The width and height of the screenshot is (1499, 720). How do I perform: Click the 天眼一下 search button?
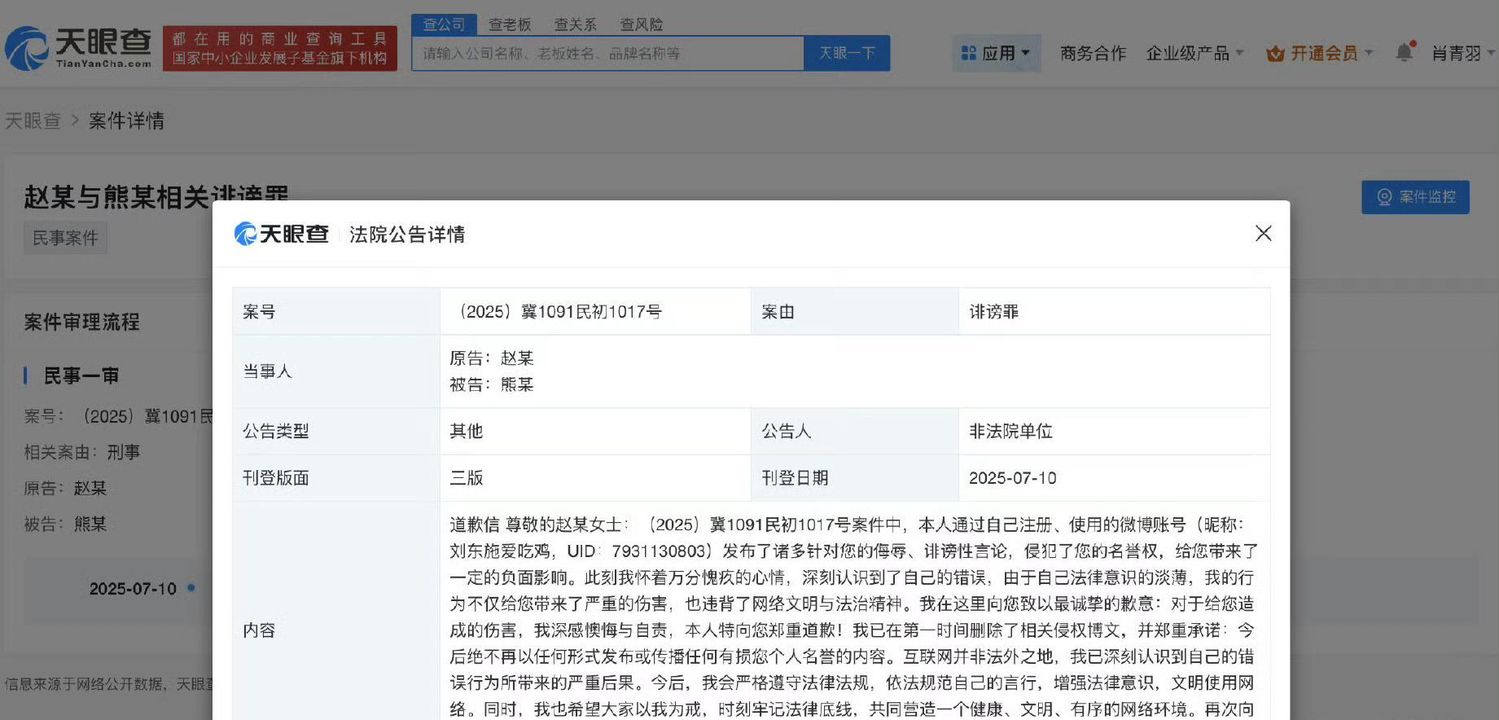tap(847, 53)
